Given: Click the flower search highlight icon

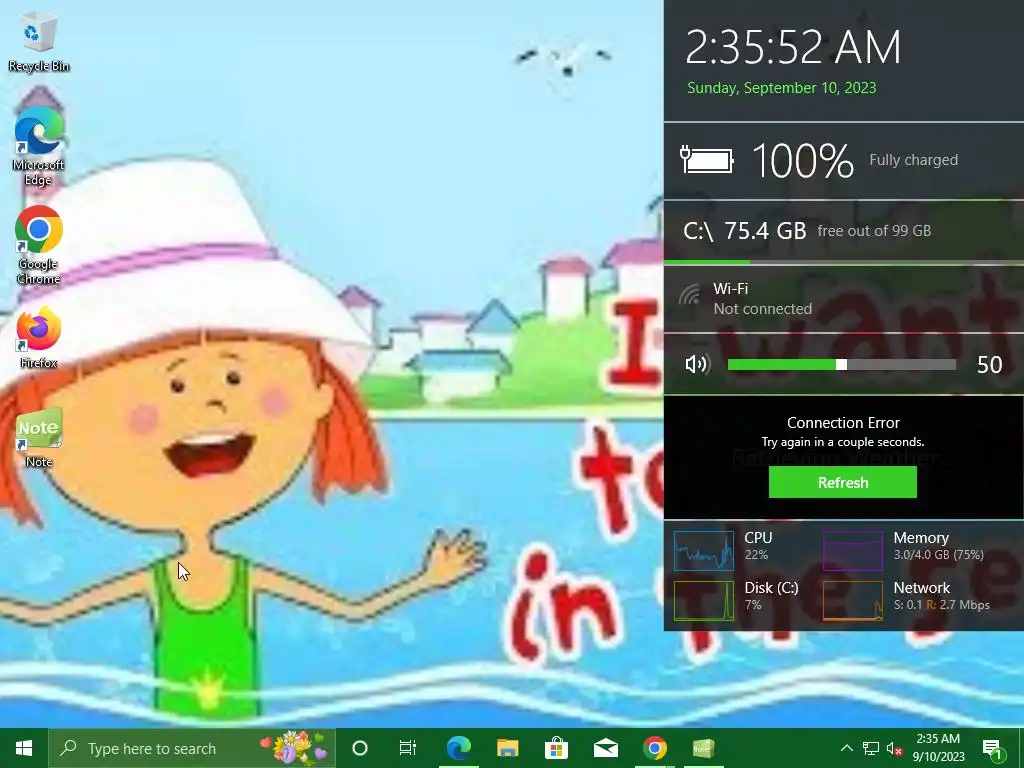Looking at the screenshot, I should pos(294,748).
